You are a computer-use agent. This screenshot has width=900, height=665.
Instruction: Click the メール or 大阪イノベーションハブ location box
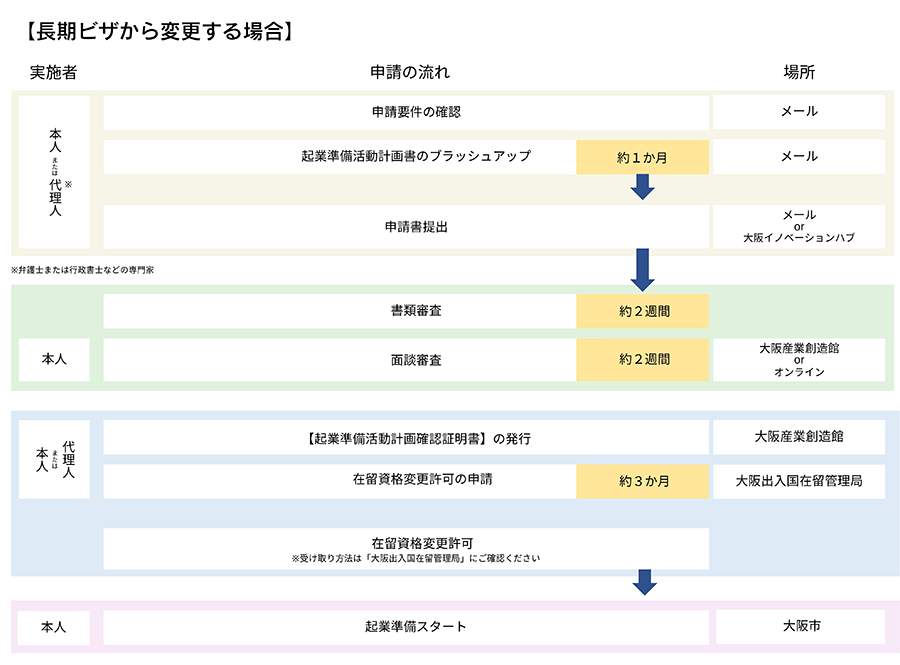click(798, 227)
